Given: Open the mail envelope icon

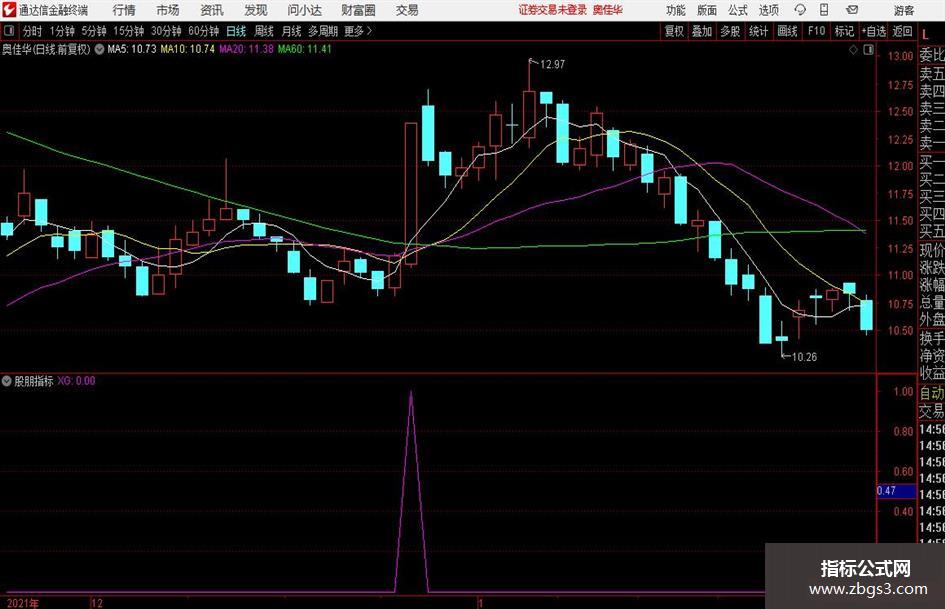Looking at the screenshot, I should point(852,10).
